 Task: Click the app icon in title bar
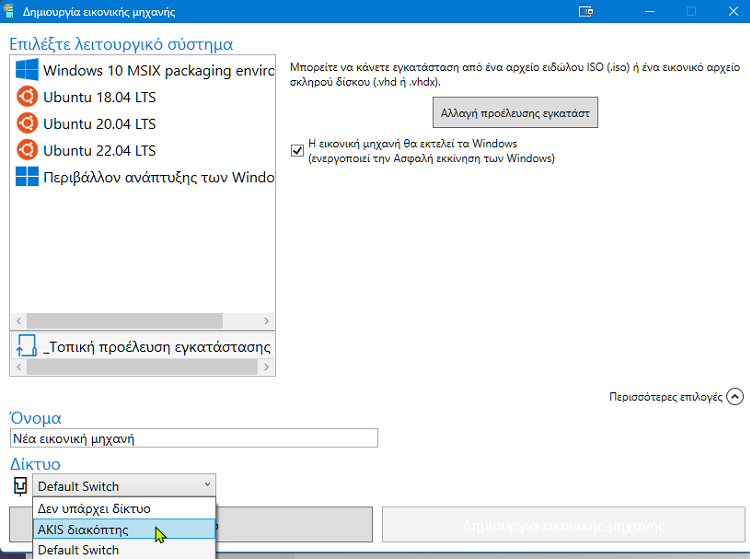coord(8,11)
